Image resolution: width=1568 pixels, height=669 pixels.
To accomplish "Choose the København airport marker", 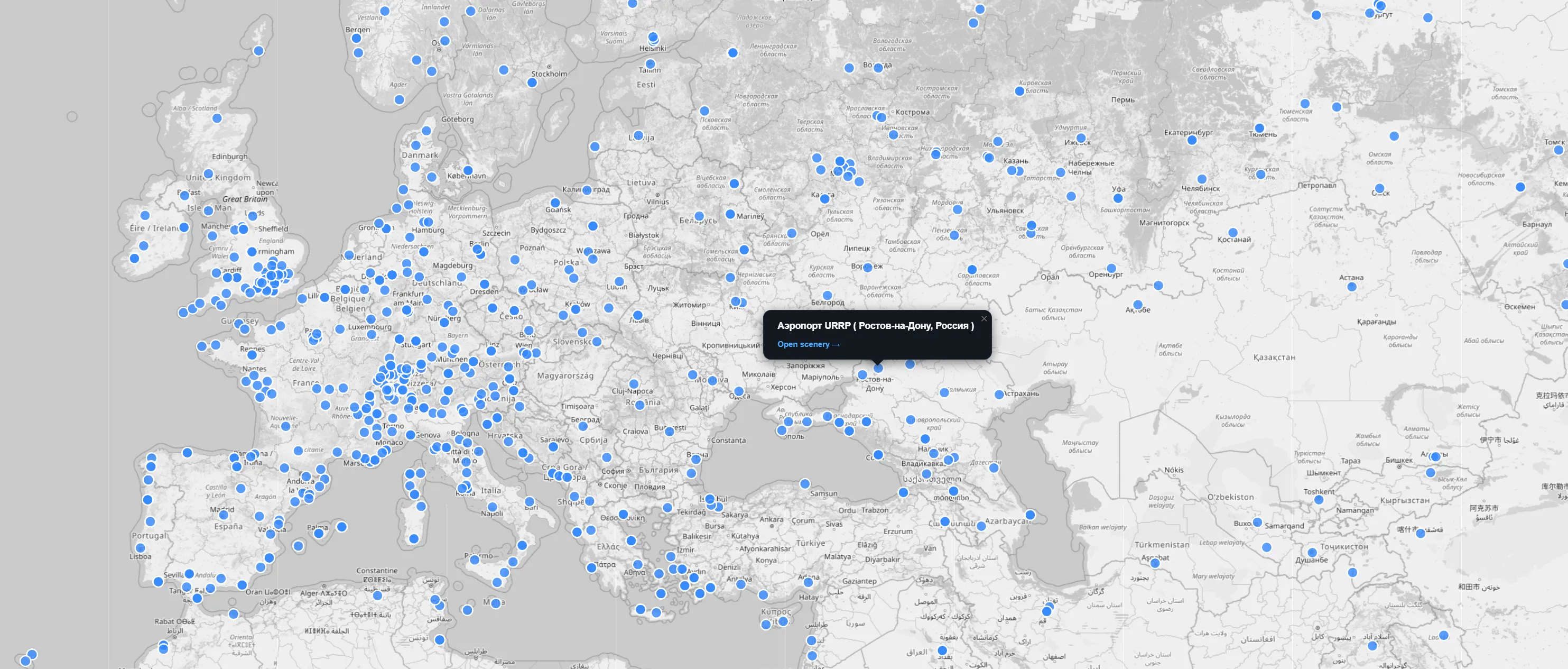I will [468, 171].
